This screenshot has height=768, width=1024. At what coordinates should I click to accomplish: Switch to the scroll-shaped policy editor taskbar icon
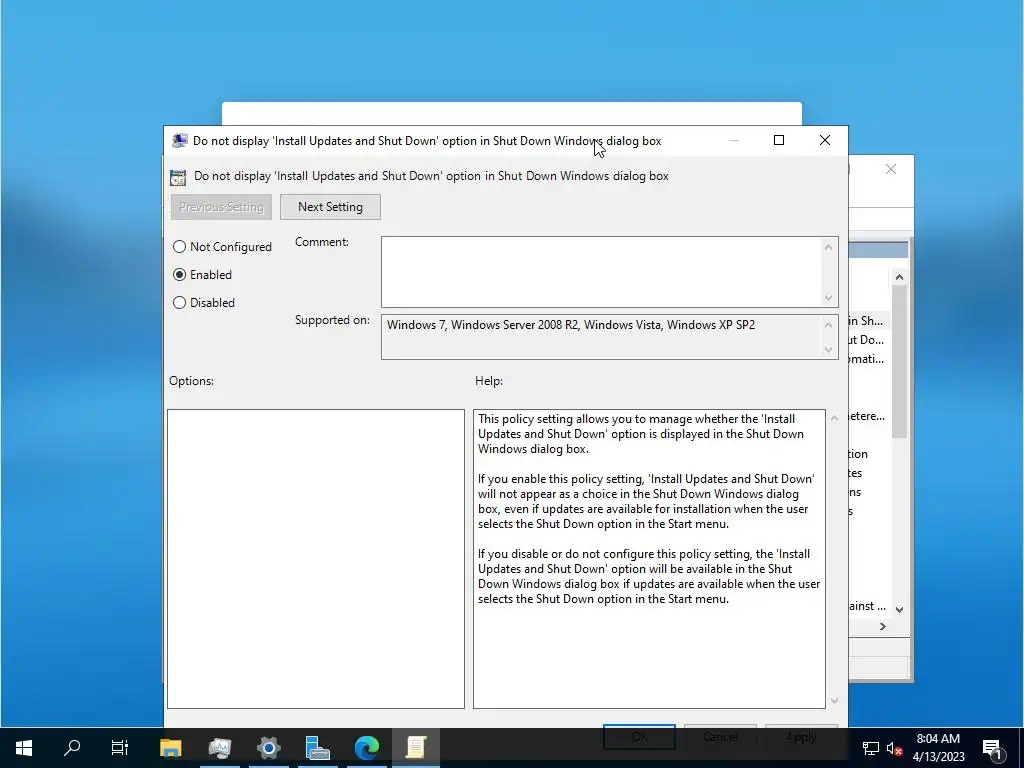point(416,748)
